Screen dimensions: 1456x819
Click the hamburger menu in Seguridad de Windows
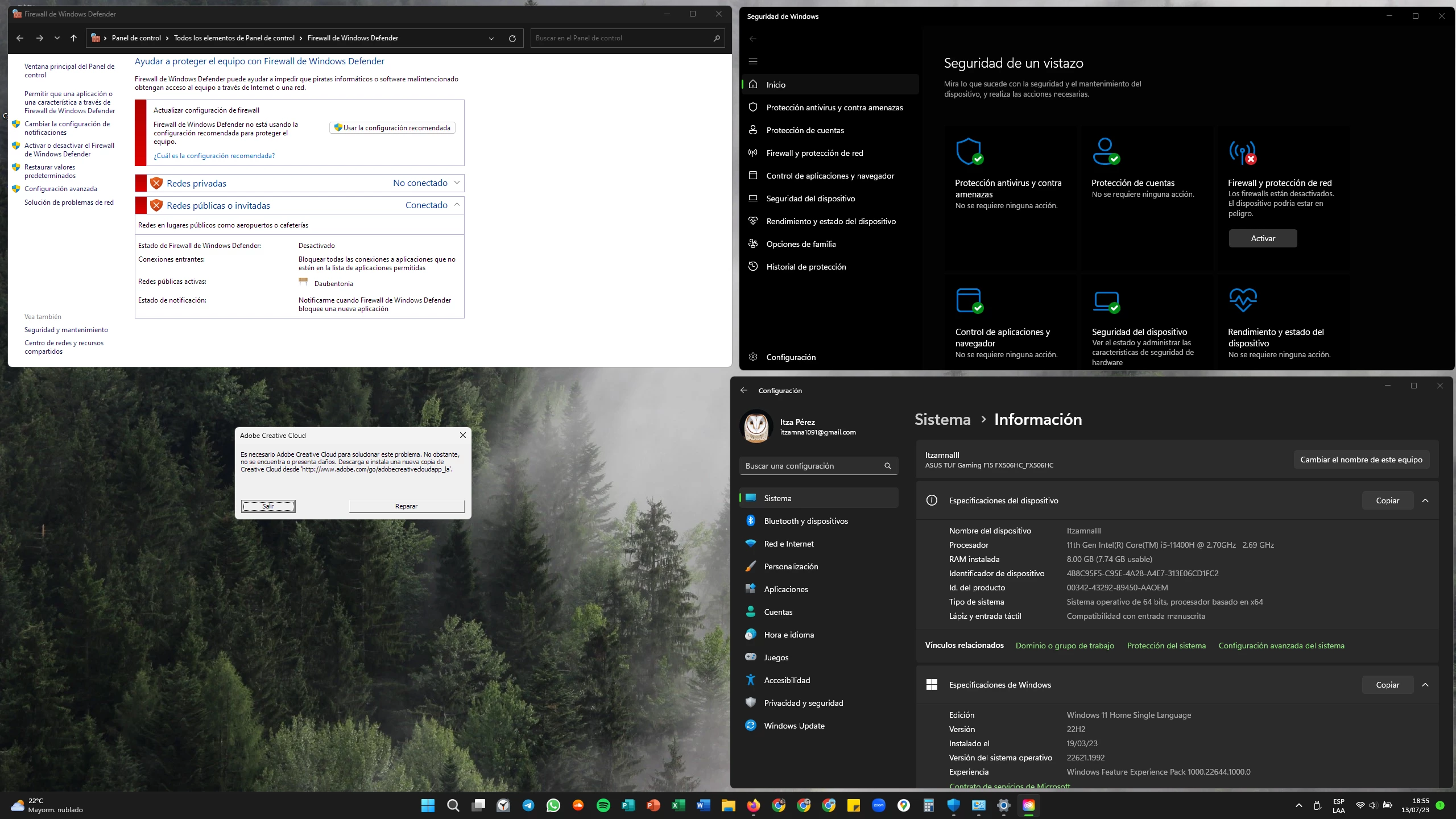(753, 61)
